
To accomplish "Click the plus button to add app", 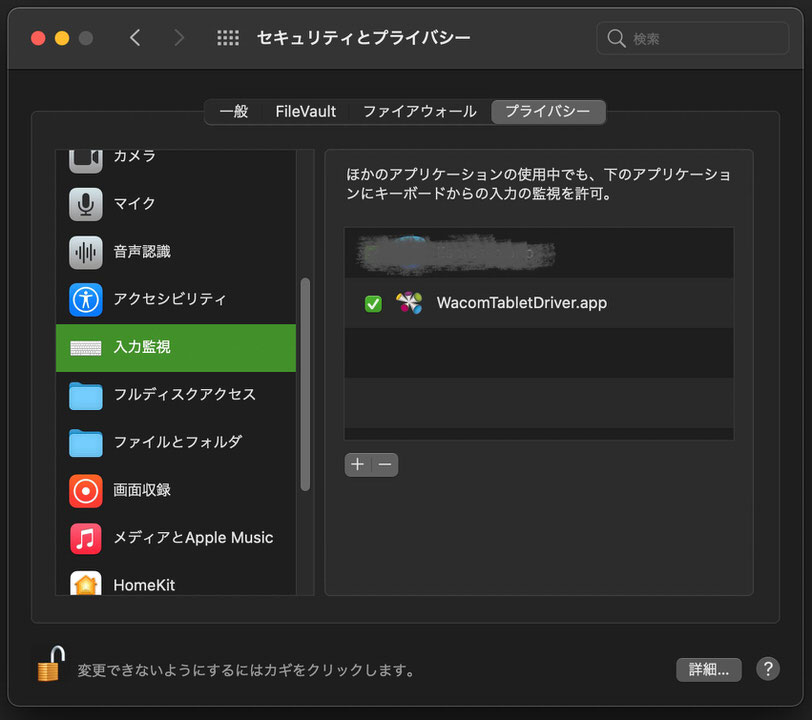I will (358, 465).
